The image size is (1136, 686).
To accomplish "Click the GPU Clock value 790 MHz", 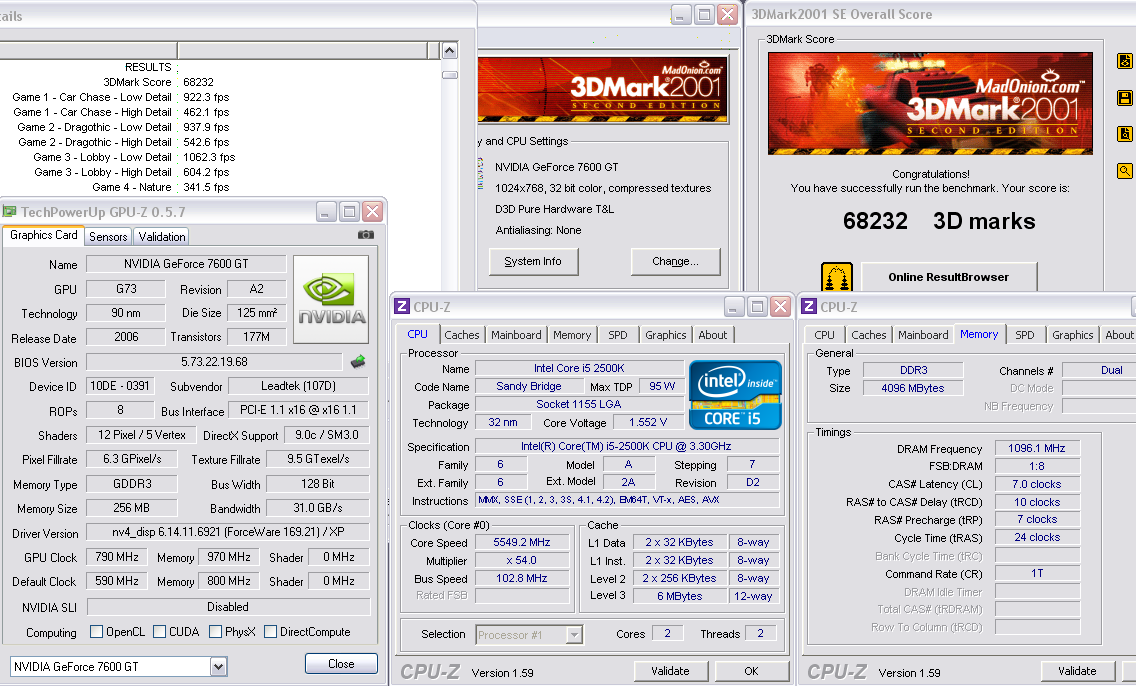I will click(117, 556).
